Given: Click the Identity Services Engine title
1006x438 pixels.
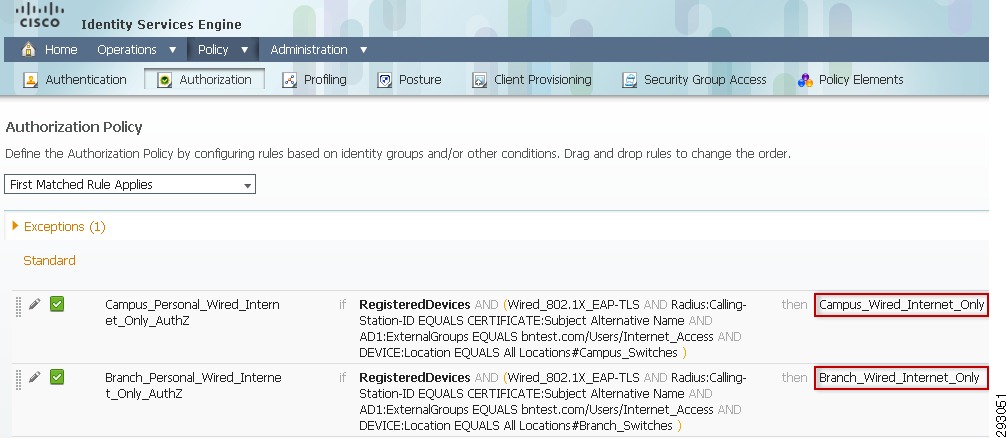Looking at the screenshot, I should click(162, 25).
